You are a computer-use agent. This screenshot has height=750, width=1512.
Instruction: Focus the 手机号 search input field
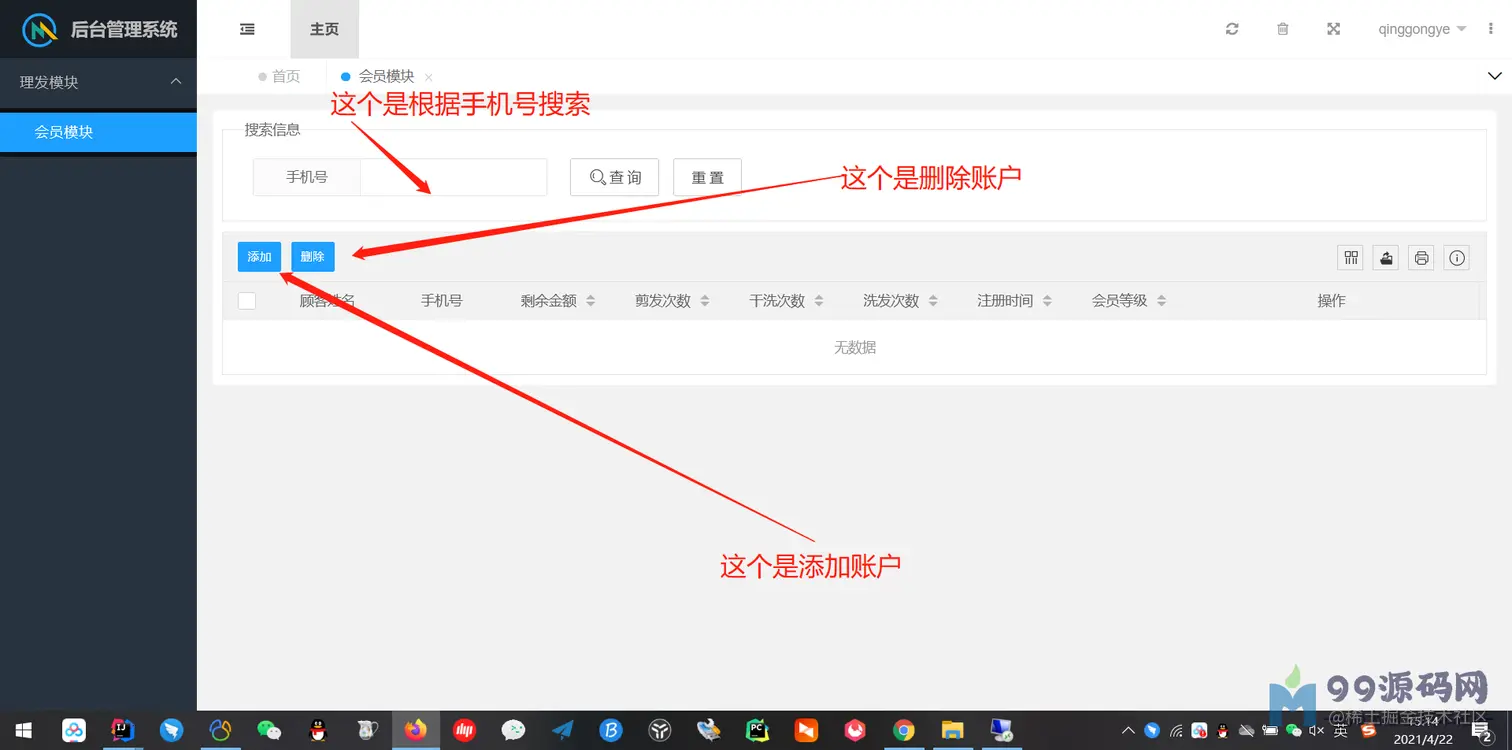point(453,177)
